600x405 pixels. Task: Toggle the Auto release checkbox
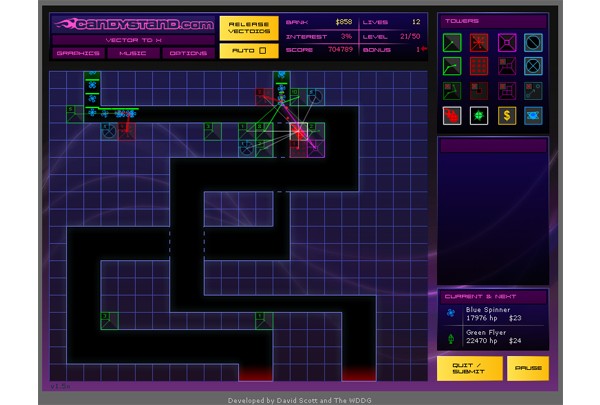262,51
